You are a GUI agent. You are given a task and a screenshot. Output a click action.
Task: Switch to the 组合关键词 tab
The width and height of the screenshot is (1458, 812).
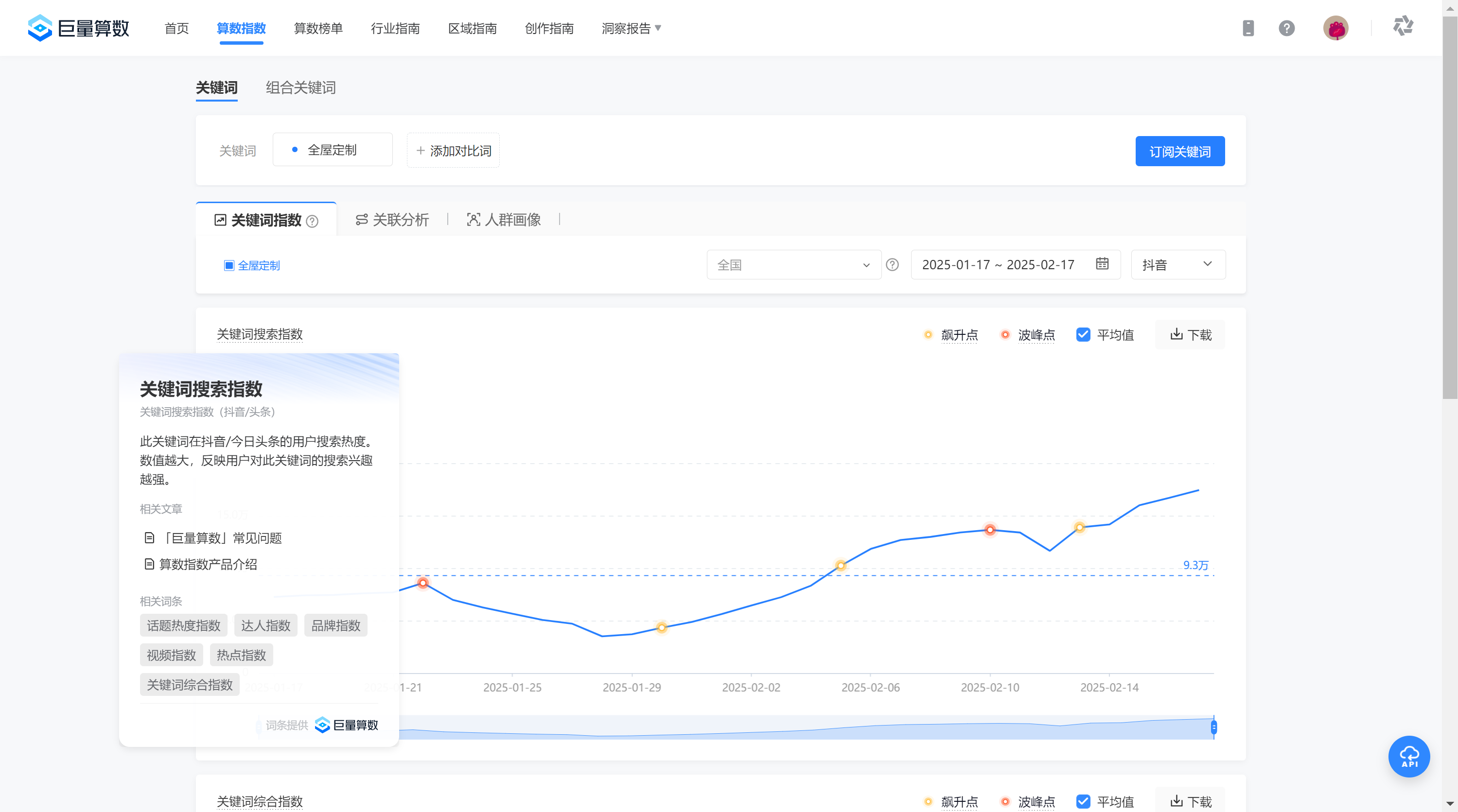[300, 87]
